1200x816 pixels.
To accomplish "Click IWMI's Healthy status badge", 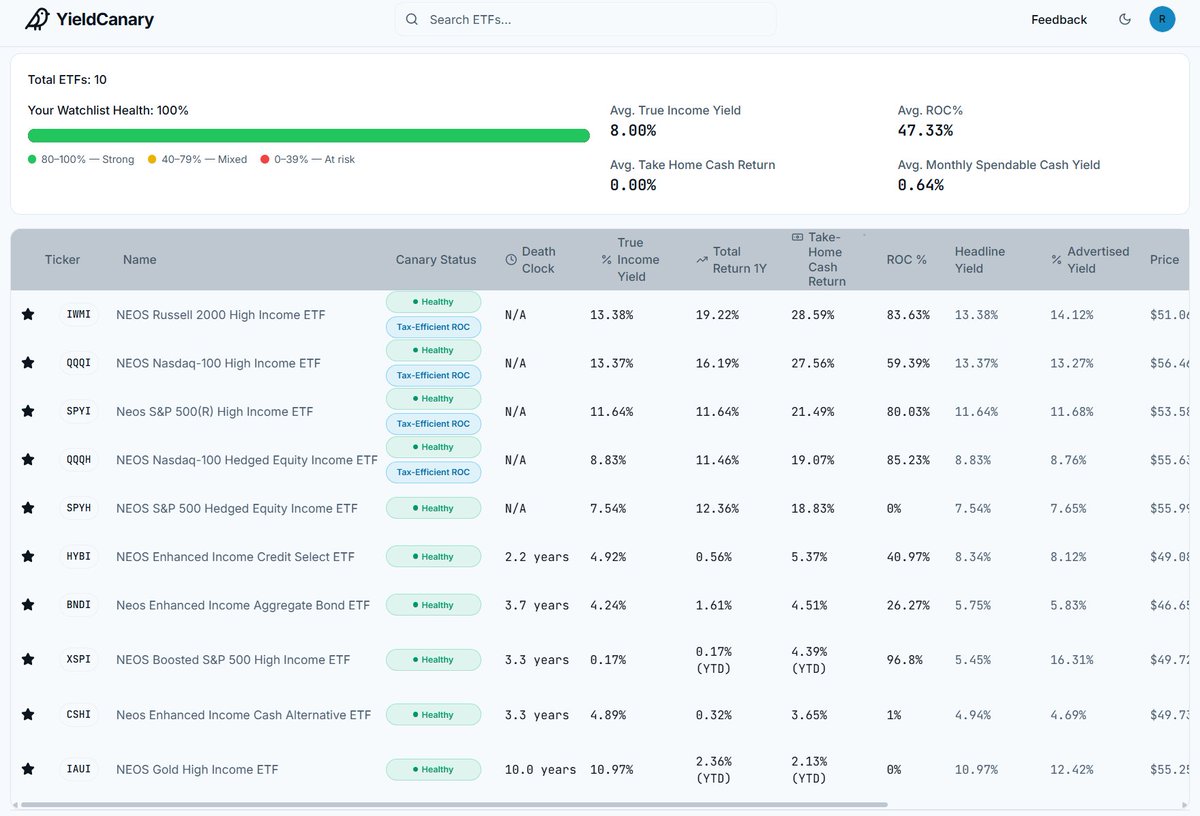I will coord(433,302).
